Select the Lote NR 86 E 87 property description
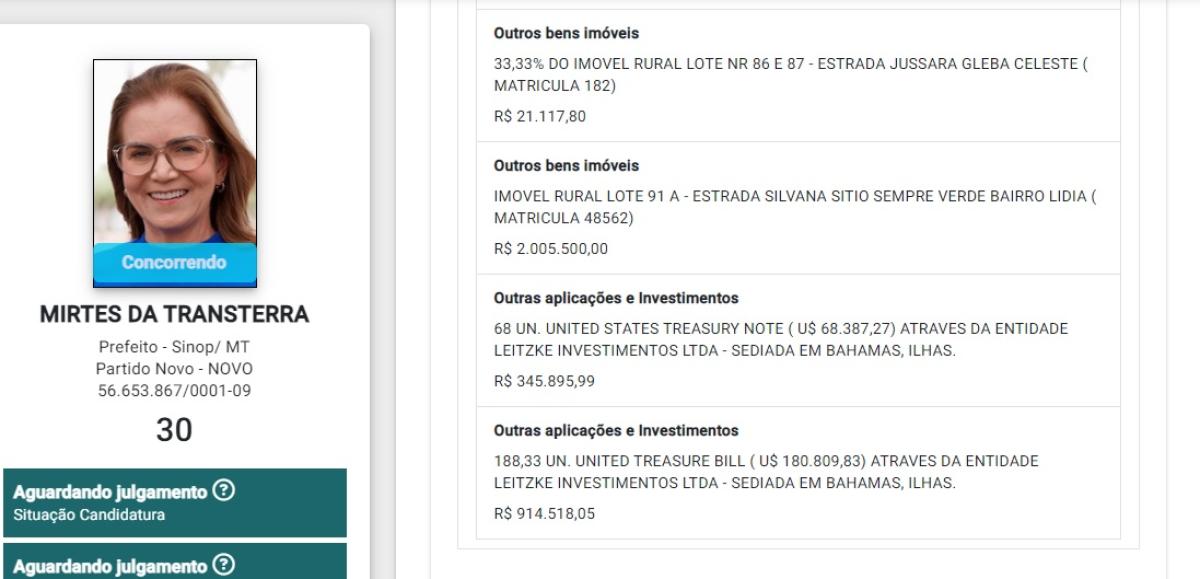The image size is (1200, 579). [x=790, y=75]
